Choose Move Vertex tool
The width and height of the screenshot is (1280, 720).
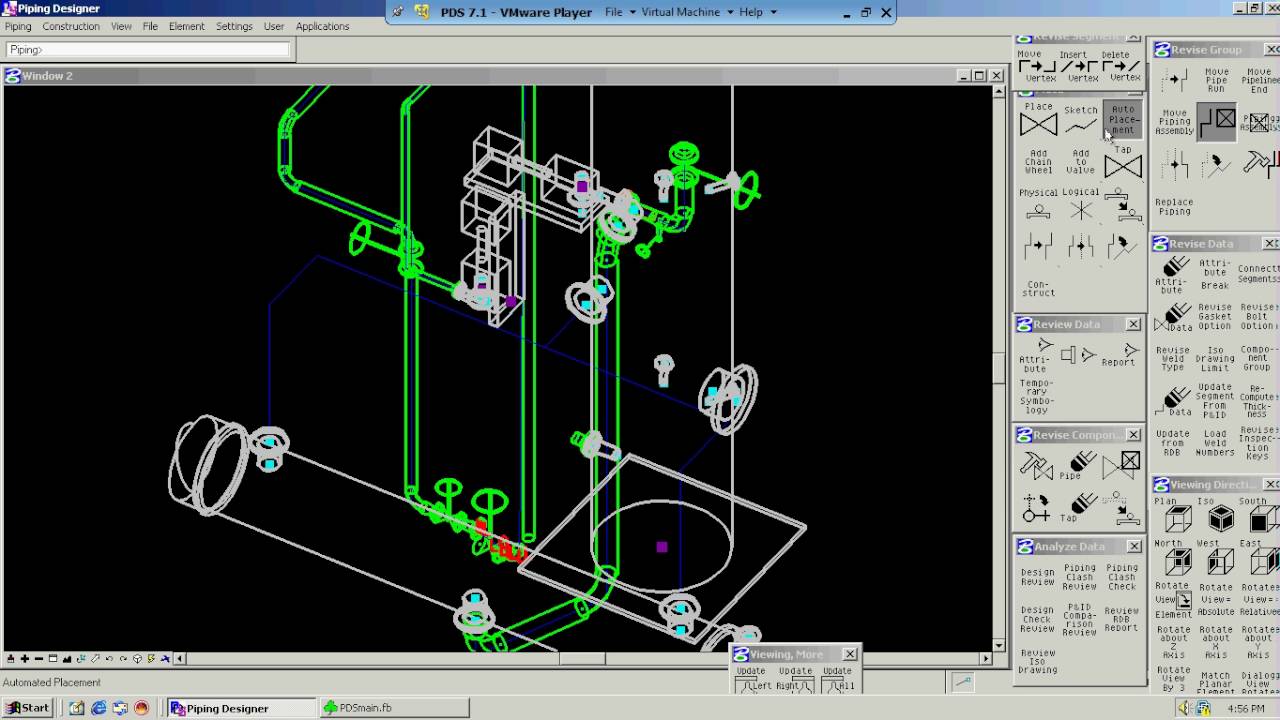coord(1037,68)
